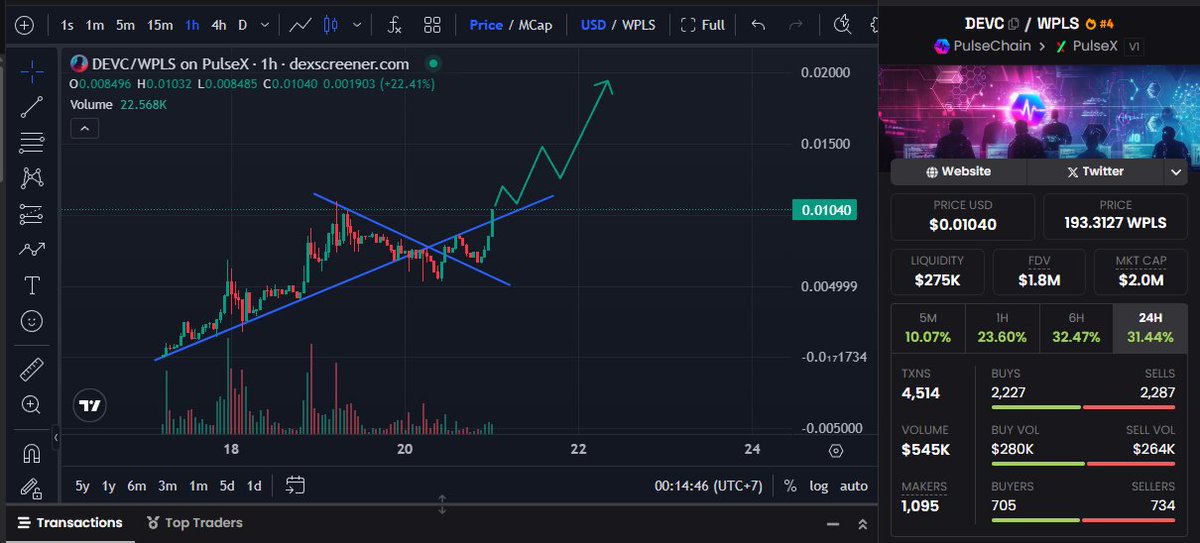Screen dimensions: 1200x543
Task: Set chart range to 5d
Action: point(227,486)
